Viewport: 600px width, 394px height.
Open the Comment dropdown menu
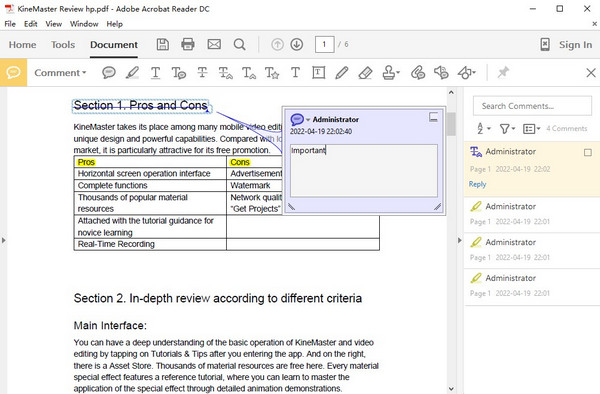pos(60,73)
